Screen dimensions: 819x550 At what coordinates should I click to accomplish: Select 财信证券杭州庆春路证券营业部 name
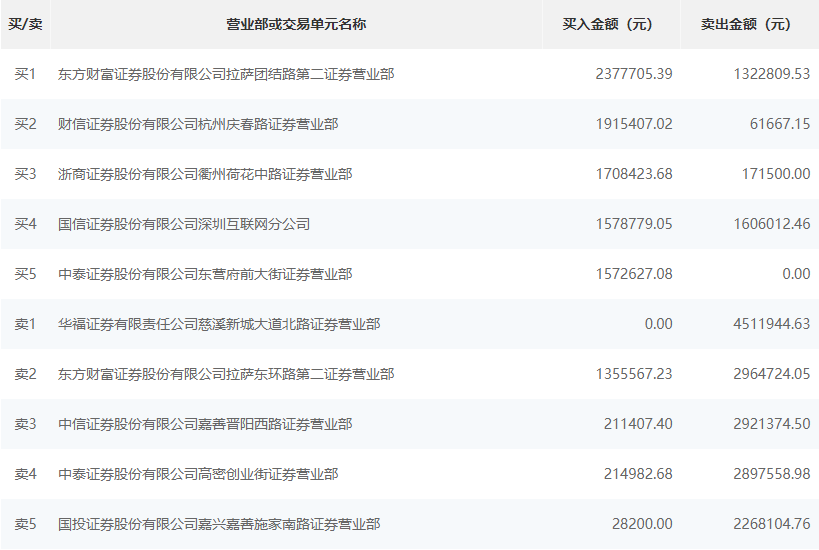198,124
